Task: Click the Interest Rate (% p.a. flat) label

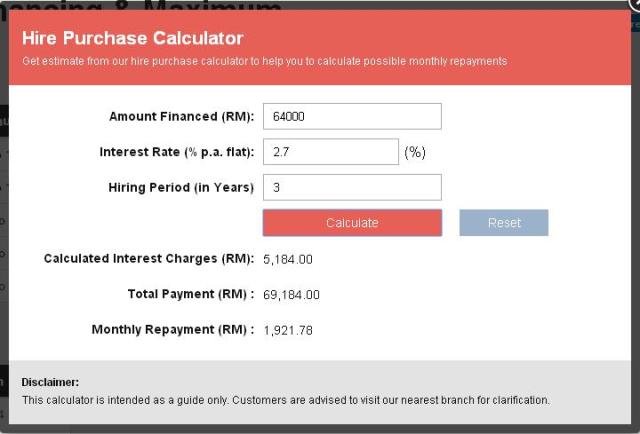Action: click(177, 152)
